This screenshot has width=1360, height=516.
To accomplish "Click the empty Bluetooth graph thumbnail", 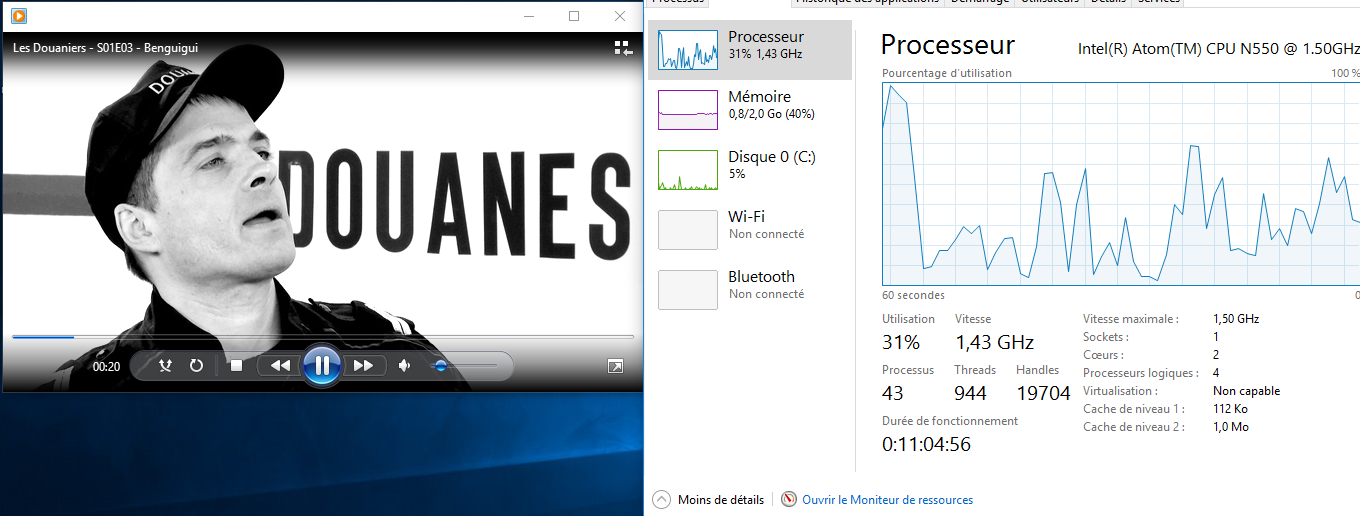I will click(688, 290).
